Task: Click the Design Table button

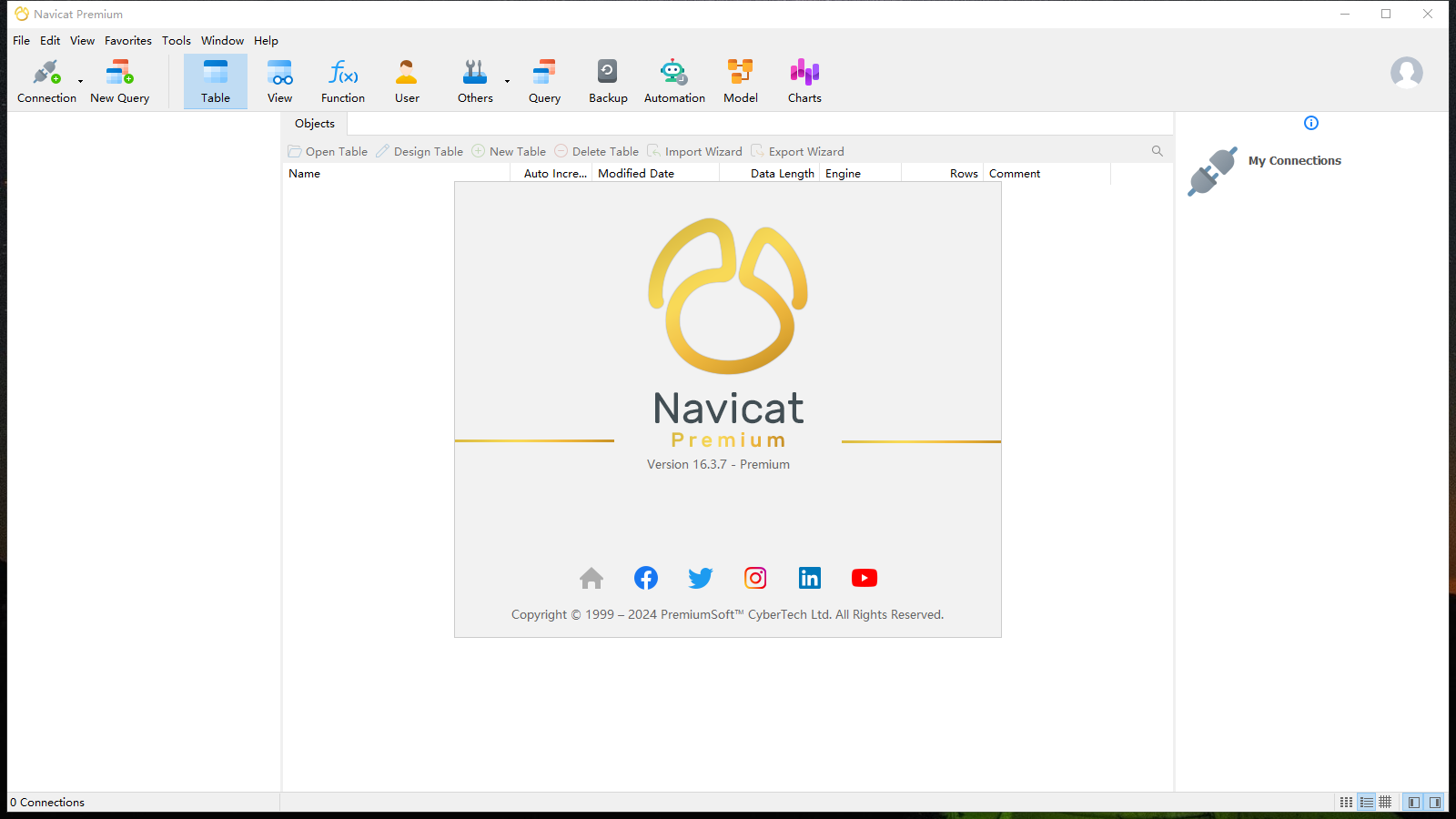Action: click(420, 151)
